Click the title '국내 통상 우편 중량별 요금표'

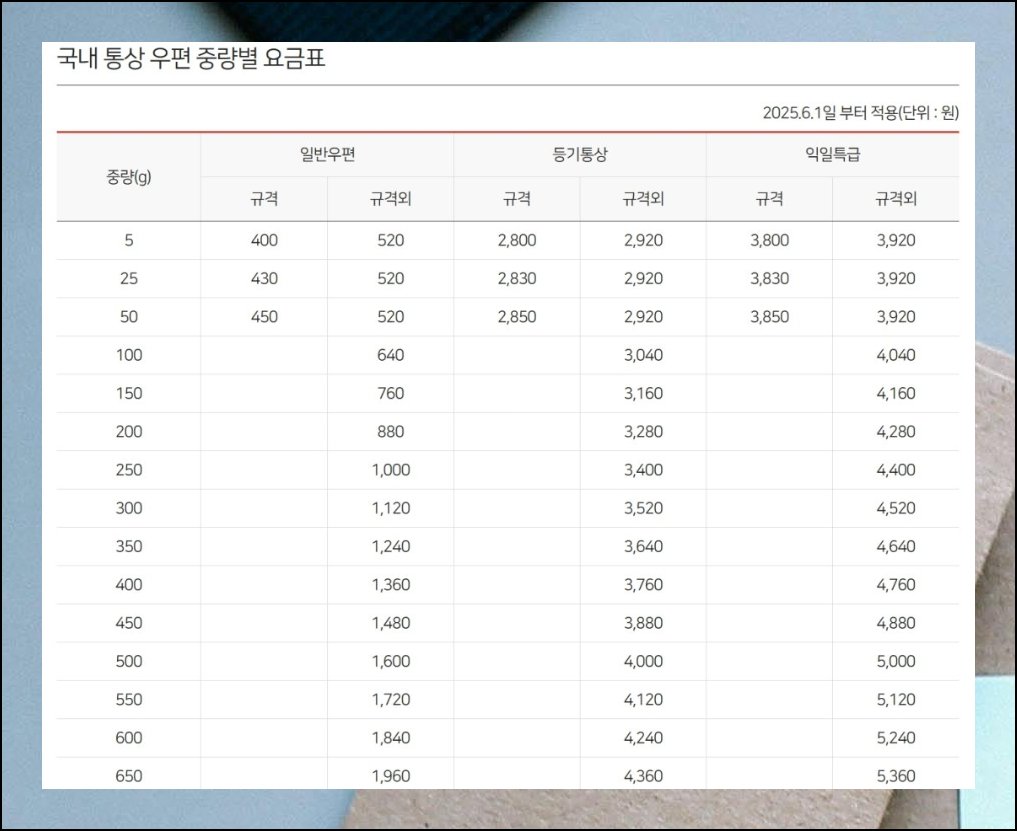[191, 58]
